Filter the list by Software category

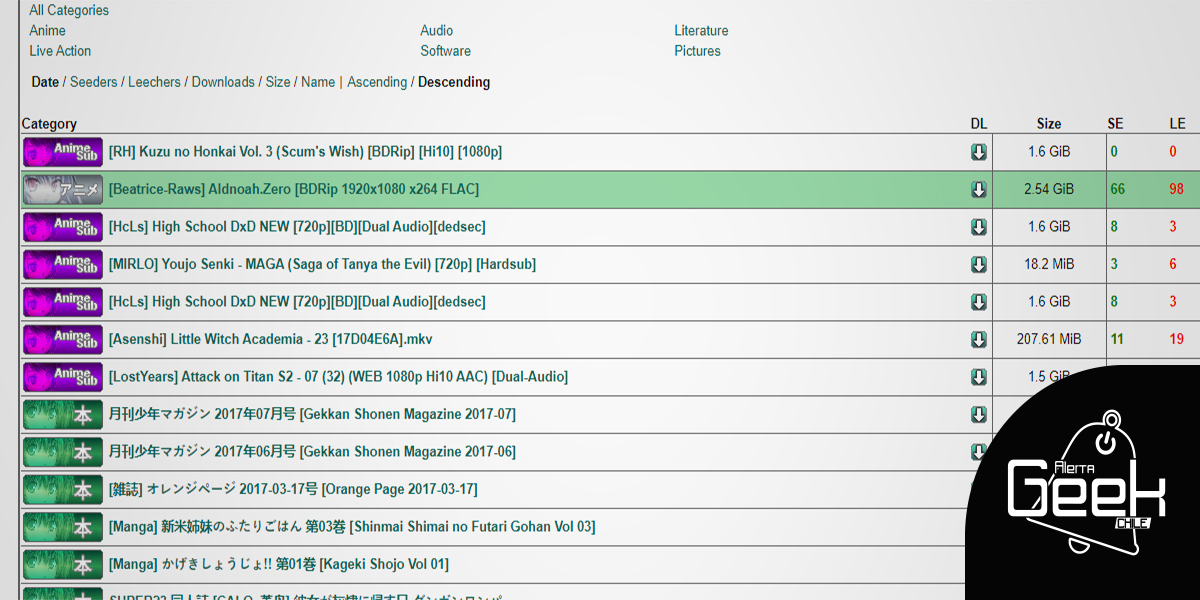click(x=445, y=51)
